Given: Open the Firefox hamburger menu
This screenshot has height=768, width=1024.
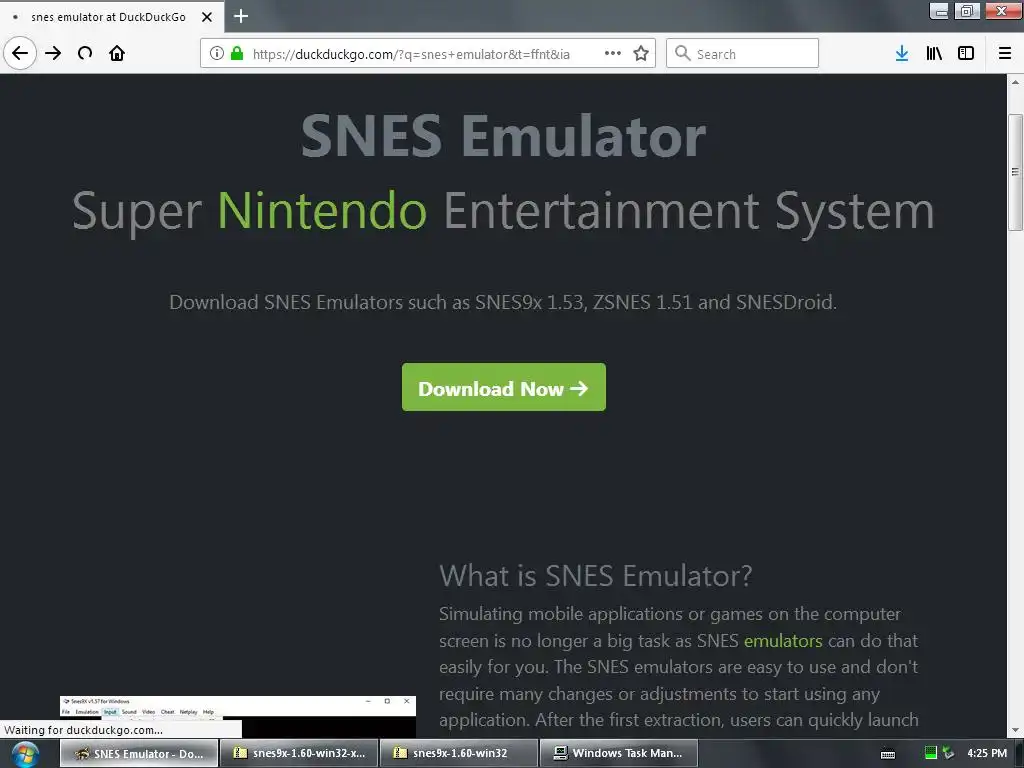Looking at the screenshot, I should coord(1005,53).
